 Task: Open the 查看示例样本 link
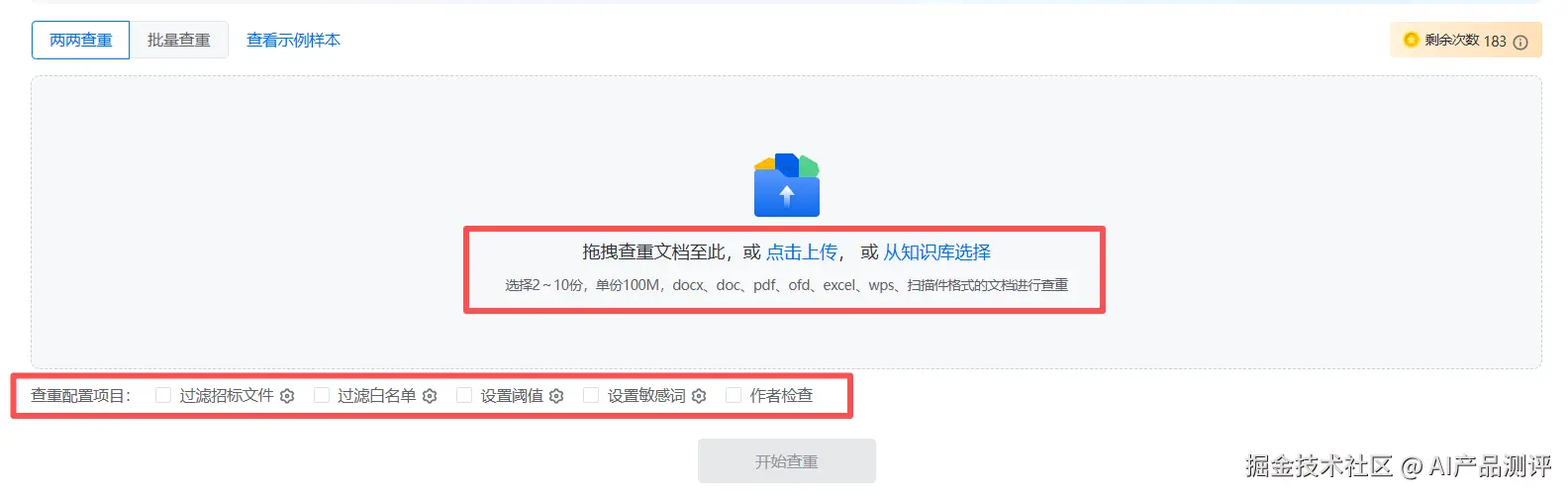[293, 41]
